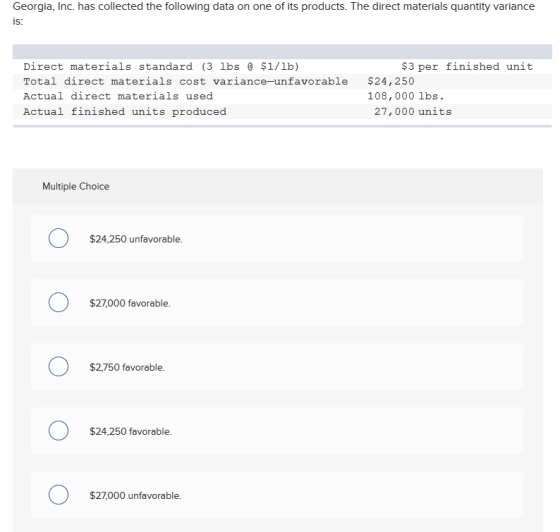Click the '$24,250 unfavorable.' answer text

[136, 239]
